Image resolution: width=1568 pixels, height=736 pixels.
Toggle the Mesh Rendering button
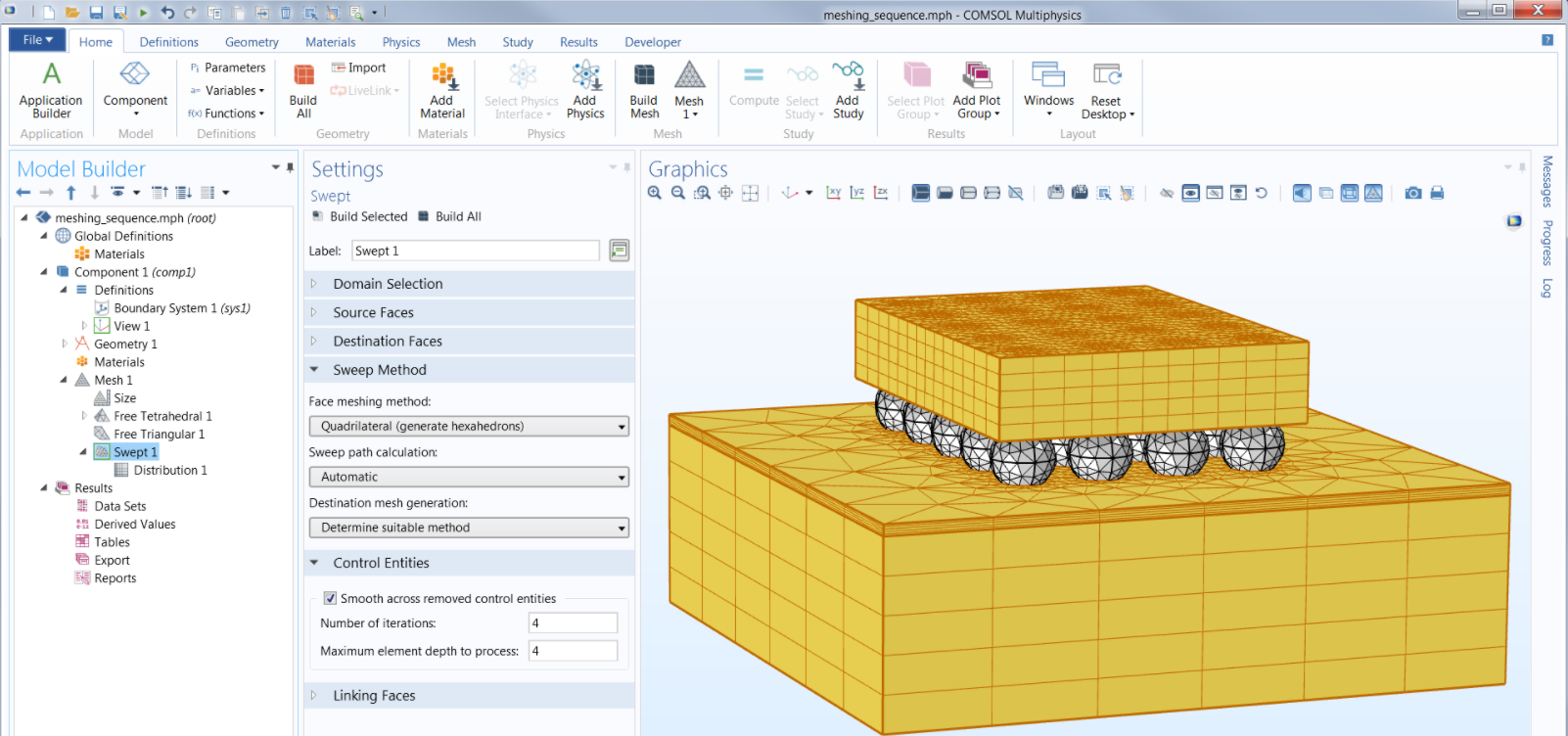tap(1373, 193)
